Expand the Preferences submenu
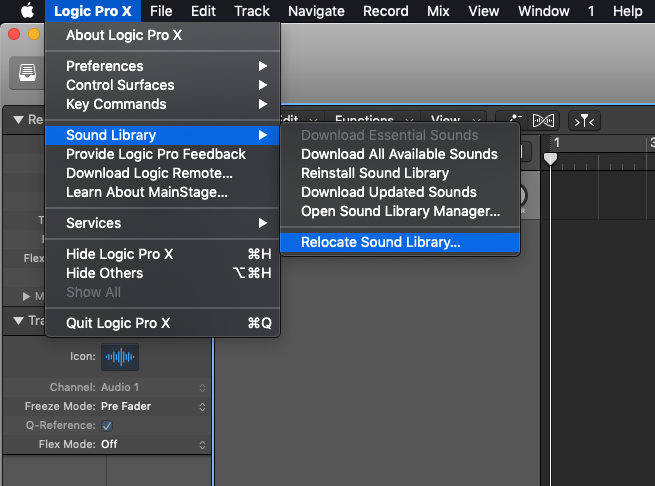Screen dimensions: 655x486 pyautogui.click(x=162, y=66)
